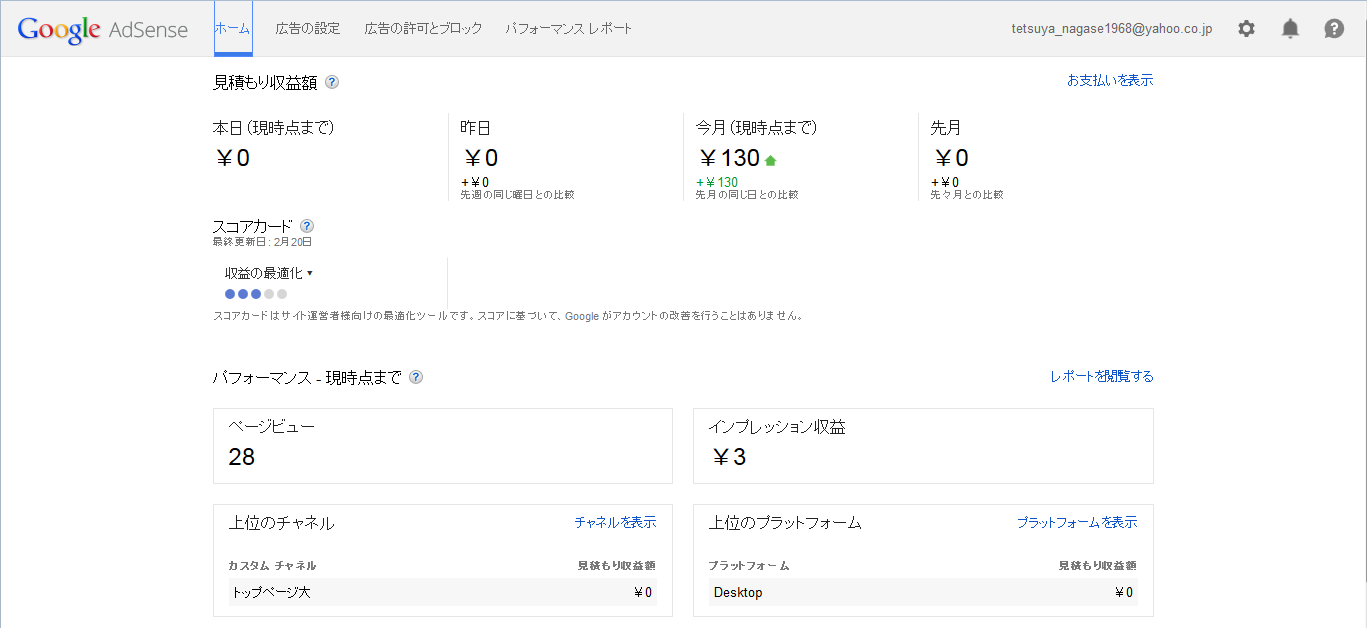Click help icon beside スコアカード
Image resolution: width=1367 pixels, height=628 pixels.
point(307,226)
